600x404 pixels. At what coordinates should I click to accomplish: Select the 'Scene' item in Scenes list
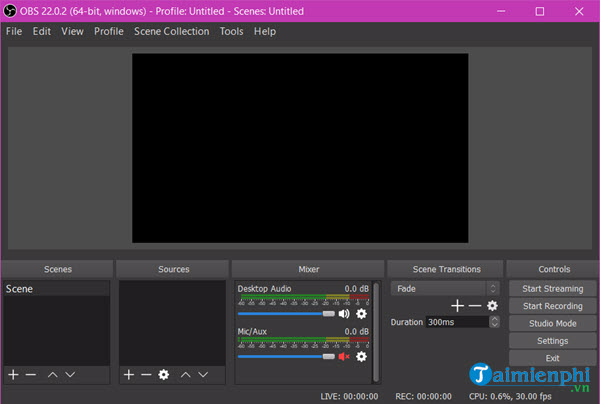click(57, 288)
